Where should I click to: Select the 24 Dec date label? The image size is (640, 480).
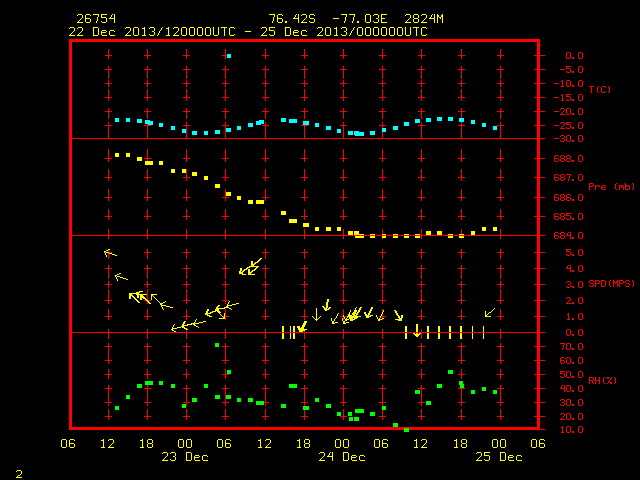(342, 457)
